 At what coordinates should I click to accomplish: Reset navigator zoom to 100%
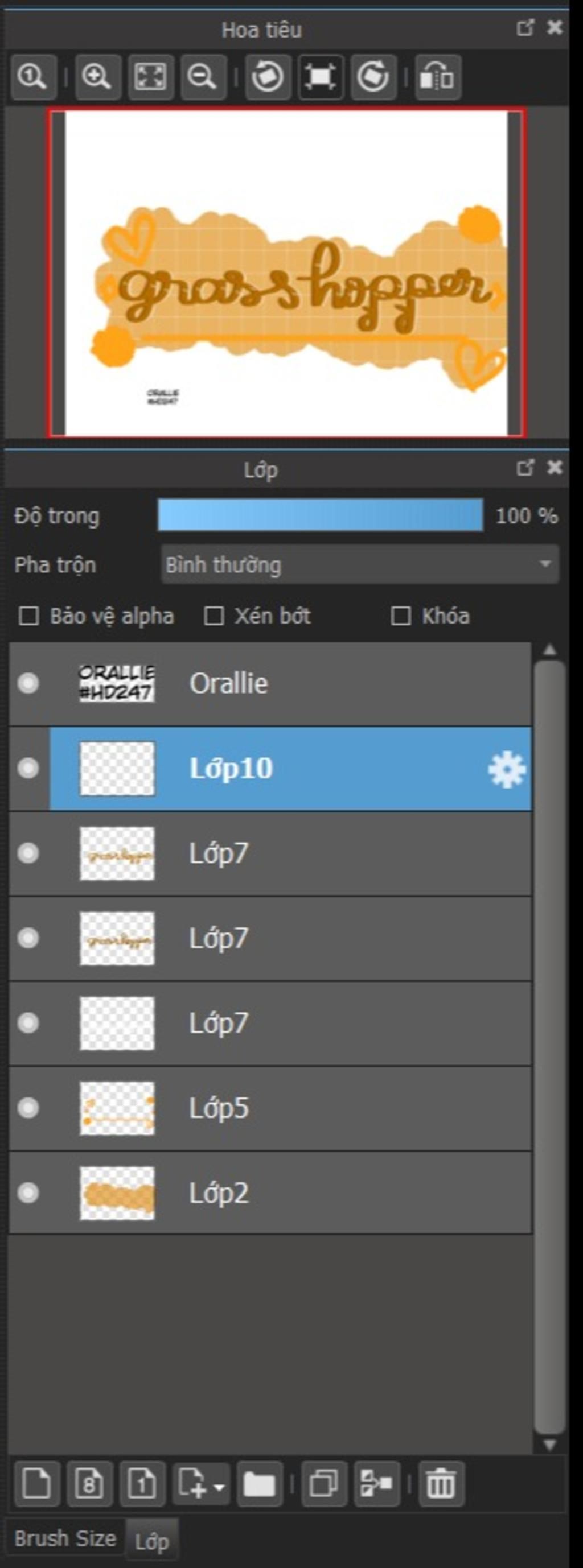click(x=33, y=77)
